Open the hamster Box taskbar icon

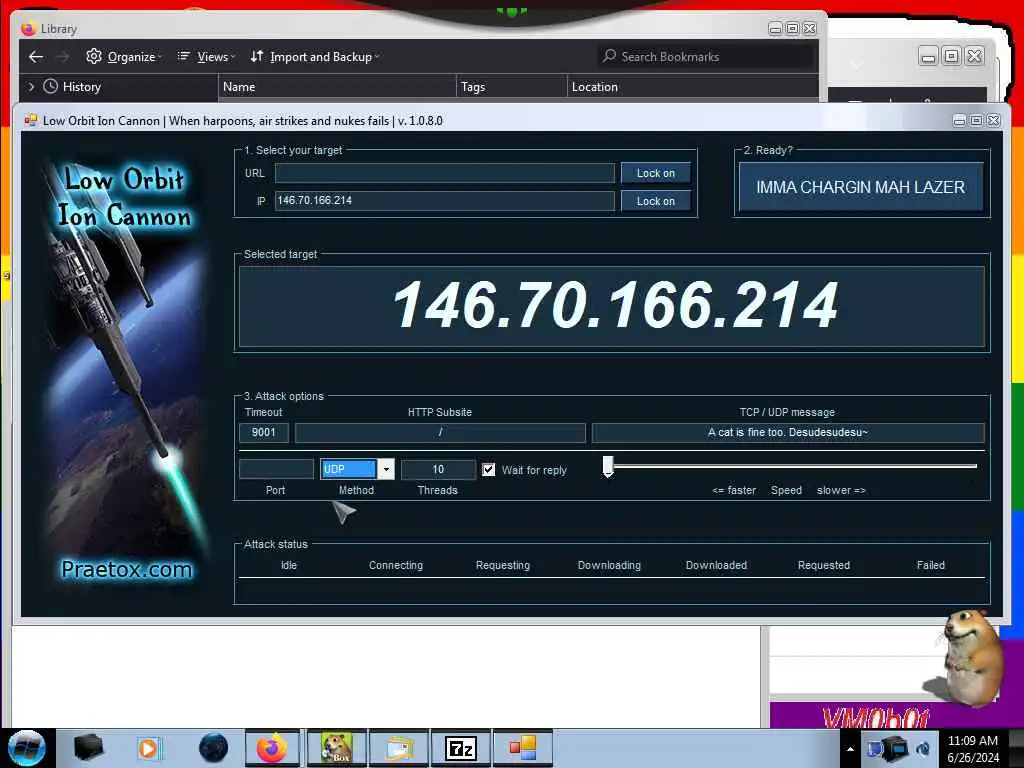pyautogui.click(x=337, y=748)
